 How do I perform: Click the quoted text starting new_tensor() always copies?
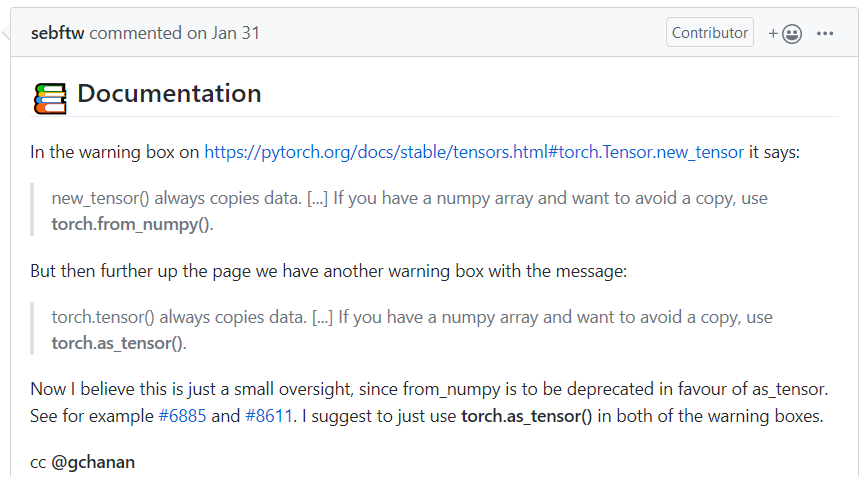(409, 211)
